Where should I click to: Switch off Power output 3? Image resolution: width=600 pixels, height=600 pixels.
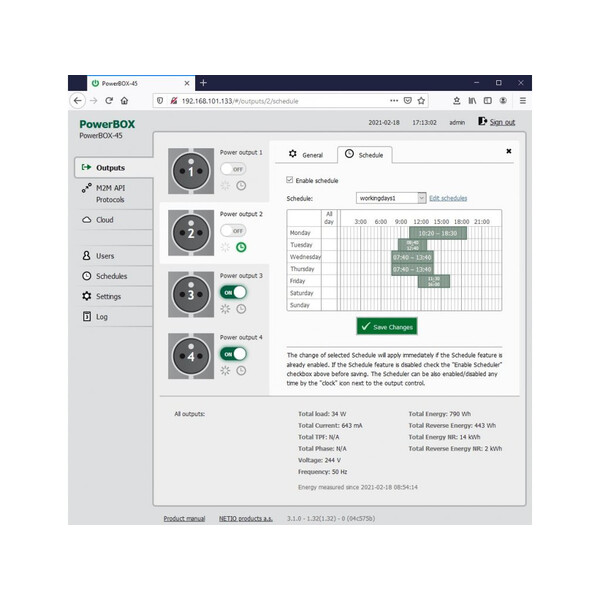coord(233,292)
